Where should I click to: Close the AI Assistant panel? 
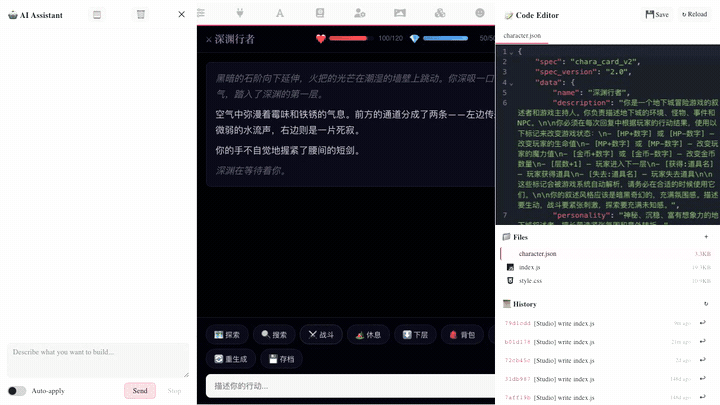point(181,14)
